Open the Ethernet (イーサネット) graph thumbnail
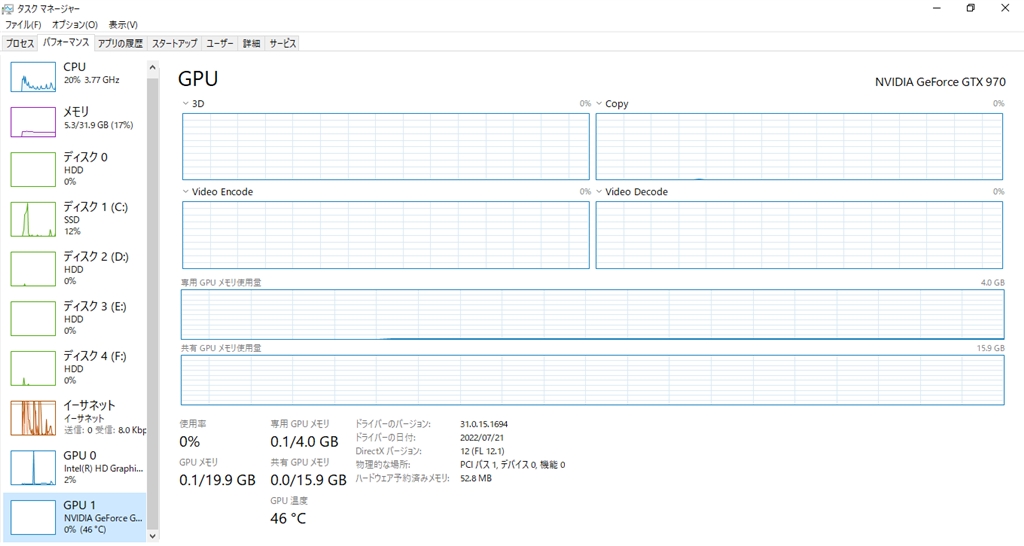The width and height of the screenshot is (1024, 546). pyautogui.click(x=33, y=418)
